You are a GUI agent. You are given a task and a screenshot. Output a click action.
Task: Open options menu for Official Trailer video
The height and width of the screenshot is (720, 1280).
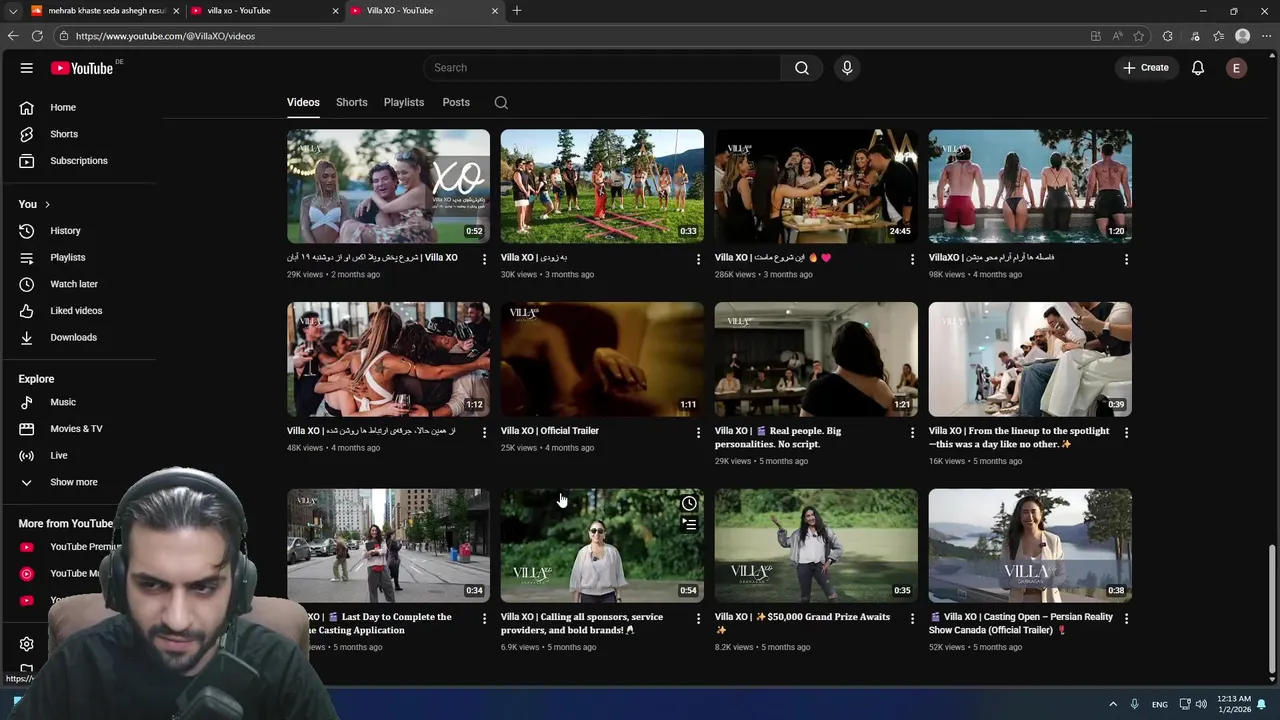[x=698, y=432]
